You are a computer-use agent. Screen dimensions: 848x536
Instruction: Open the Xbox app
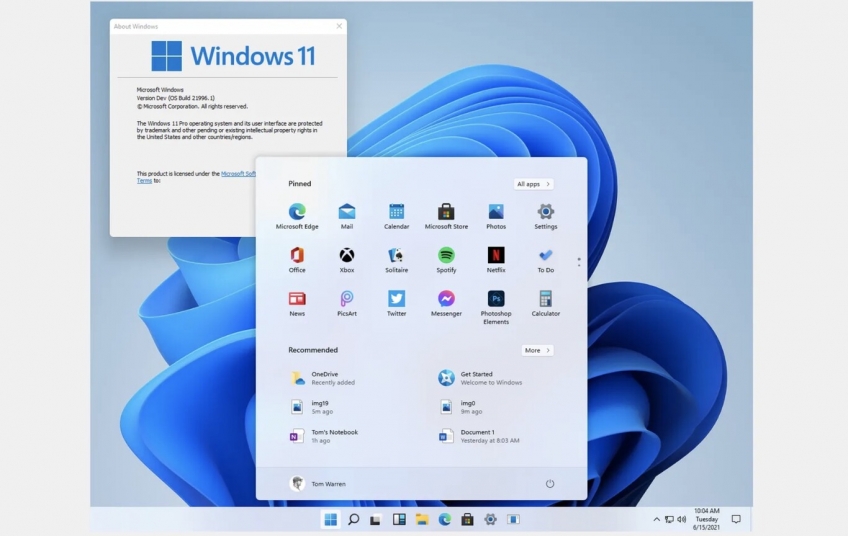pos(347,255)
